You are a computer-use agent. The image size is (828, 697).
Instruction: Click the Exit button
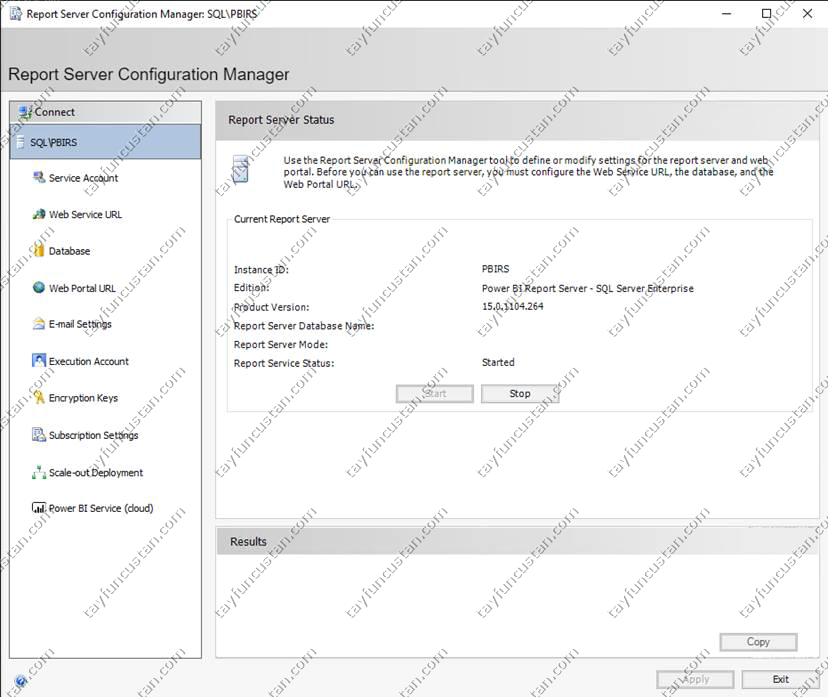click(780, 680)
